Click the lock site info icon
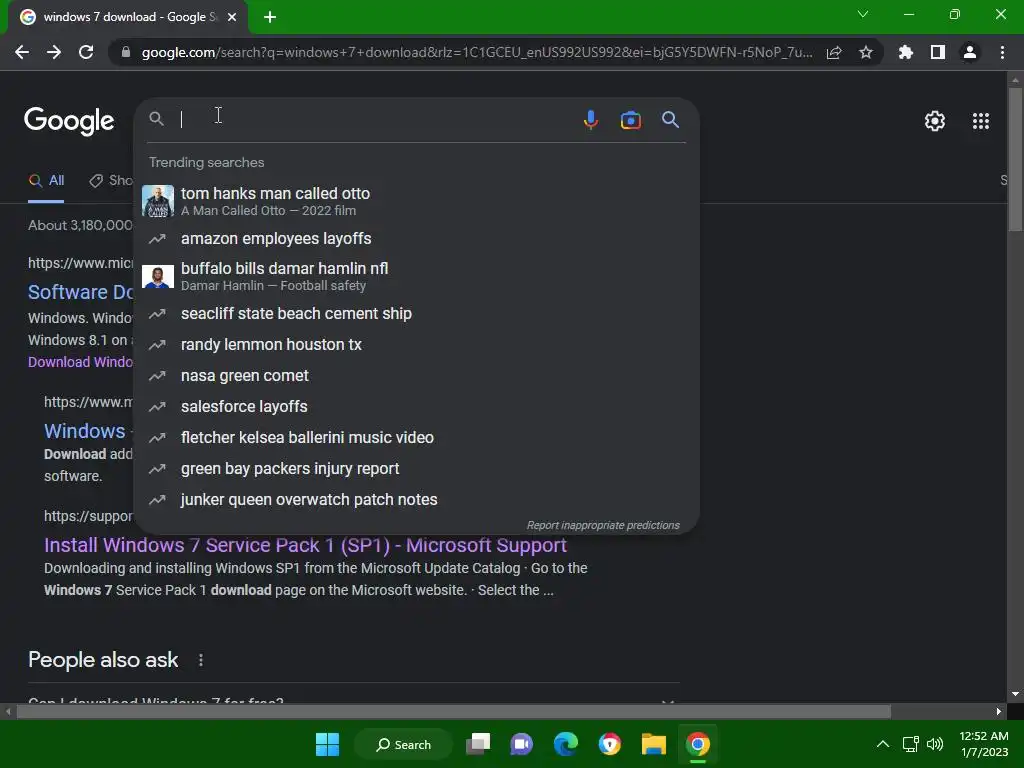 tap(126, 52)
